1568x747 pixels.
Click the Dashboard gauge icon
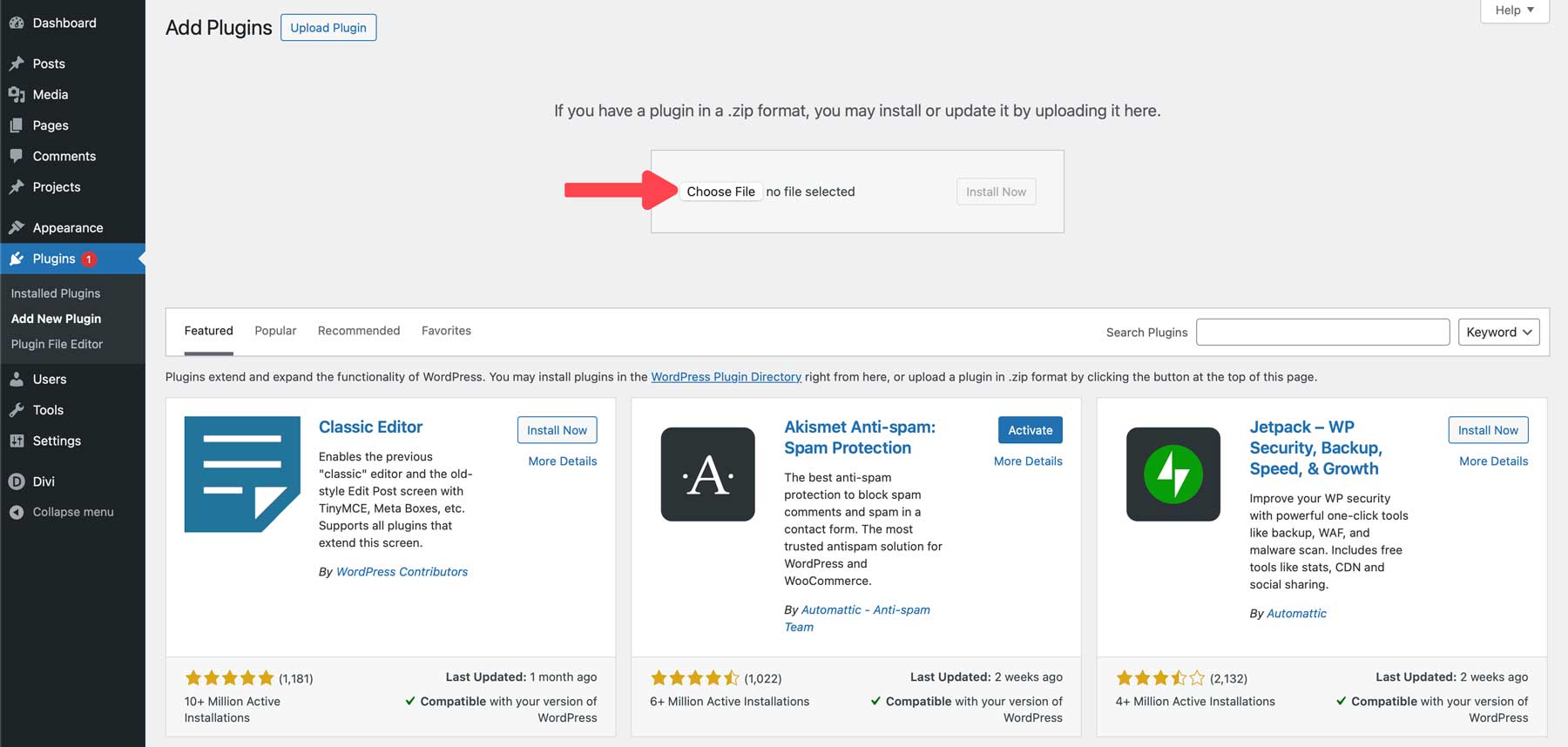point(17,23)
